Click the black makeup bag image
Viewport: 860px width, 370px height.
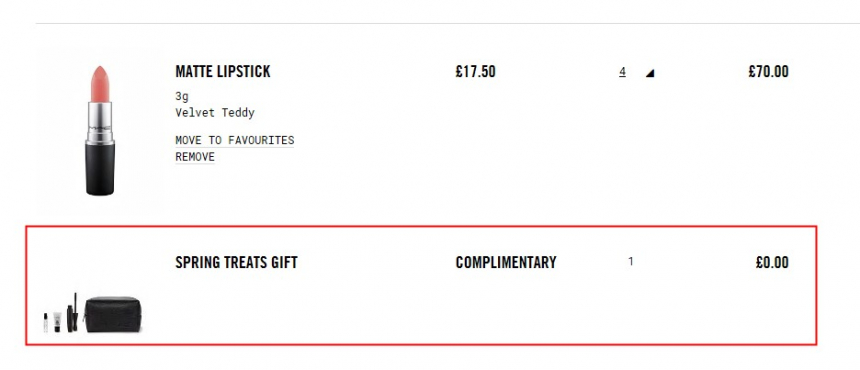(113, 315)
